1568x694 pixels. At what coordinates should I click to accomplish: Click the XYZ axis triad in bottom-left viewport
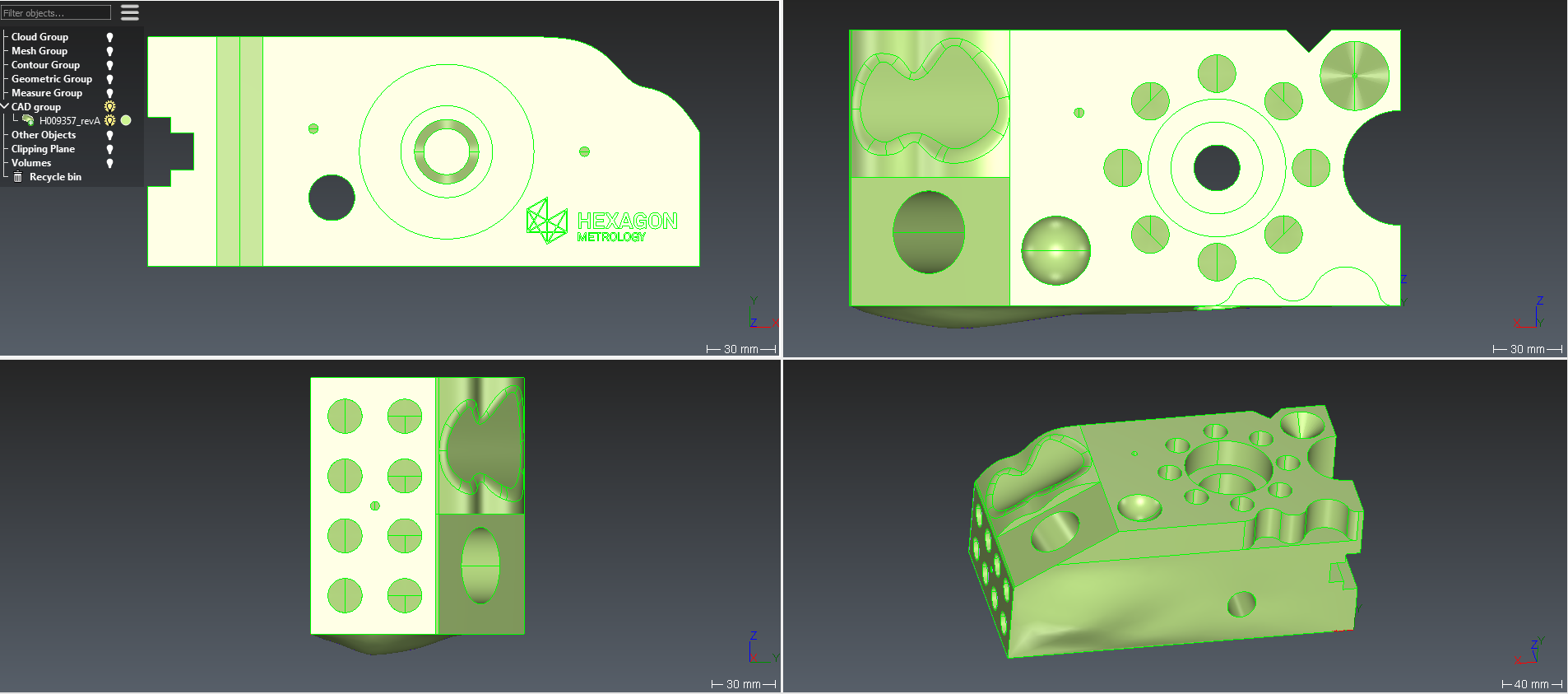click(x=763, y=649)
